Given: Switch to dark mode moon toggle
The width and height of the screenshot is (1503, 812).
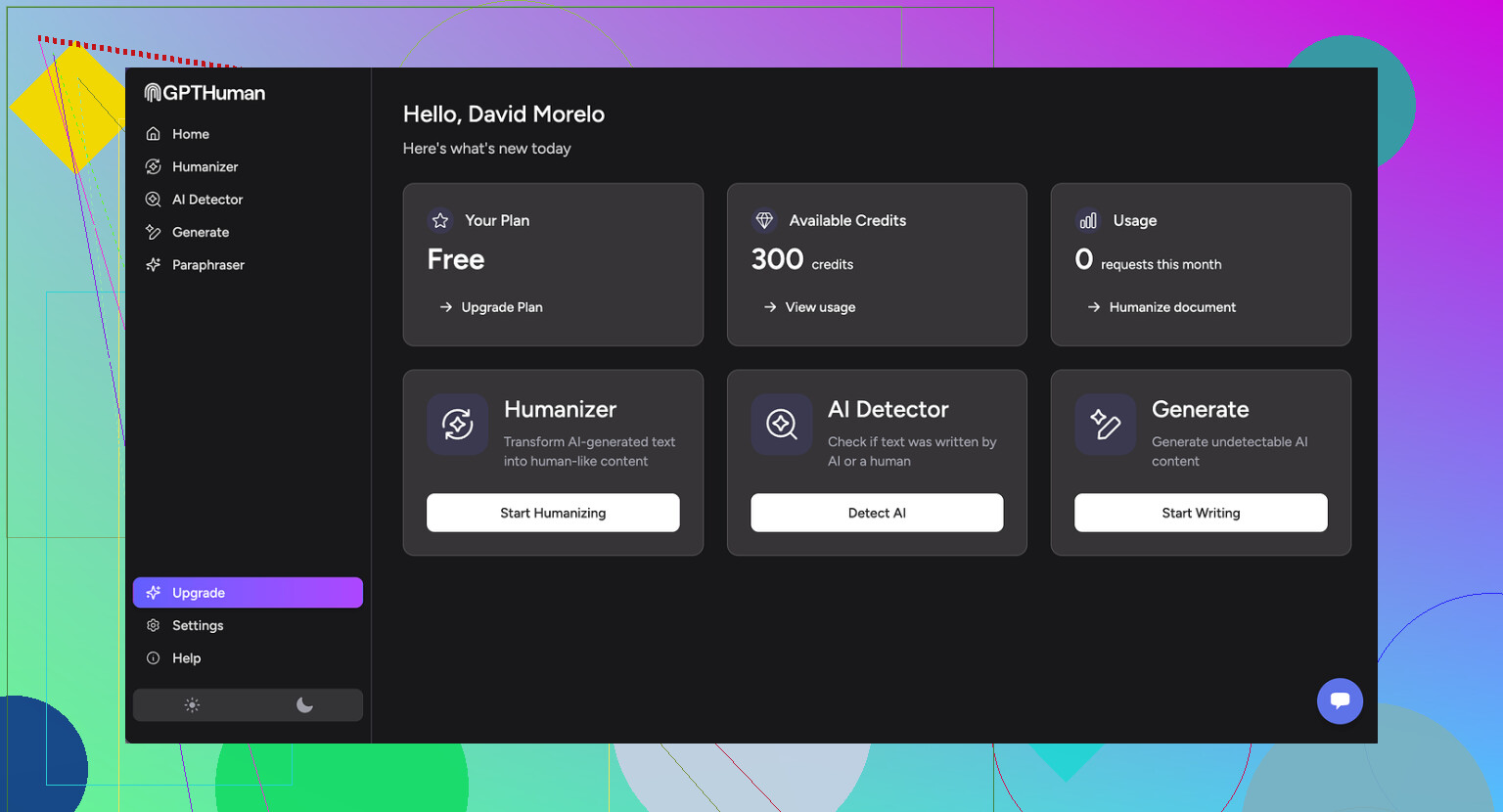Looking at the screenshot, I should tap(304, 705).
